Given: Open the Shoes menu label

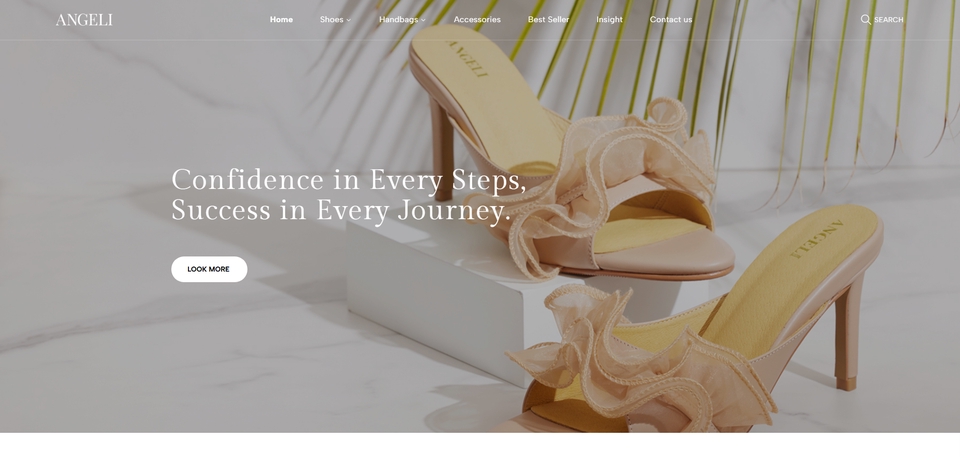Looking at the screenshot, I should [331, 20].
